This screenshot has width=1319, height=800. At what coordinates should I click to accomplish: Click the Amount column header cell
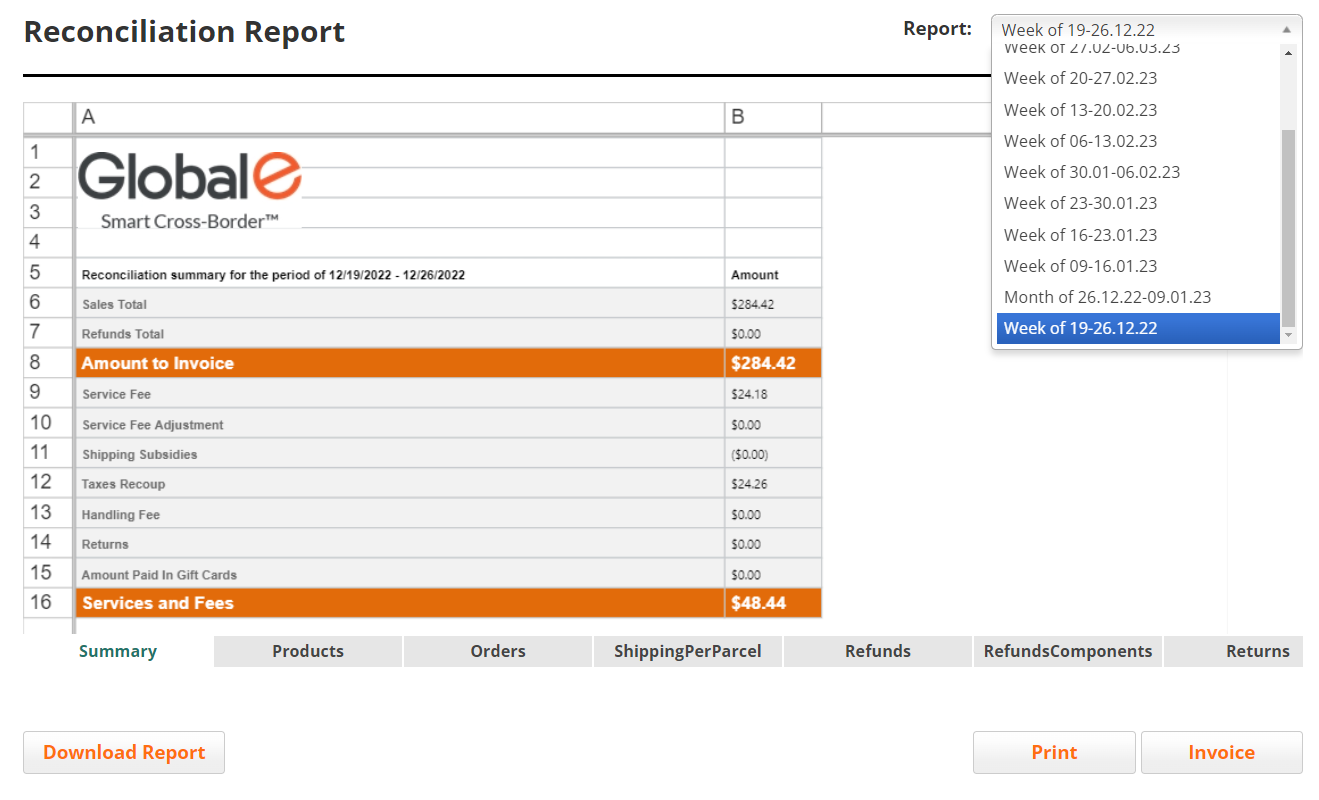(773, 274)
